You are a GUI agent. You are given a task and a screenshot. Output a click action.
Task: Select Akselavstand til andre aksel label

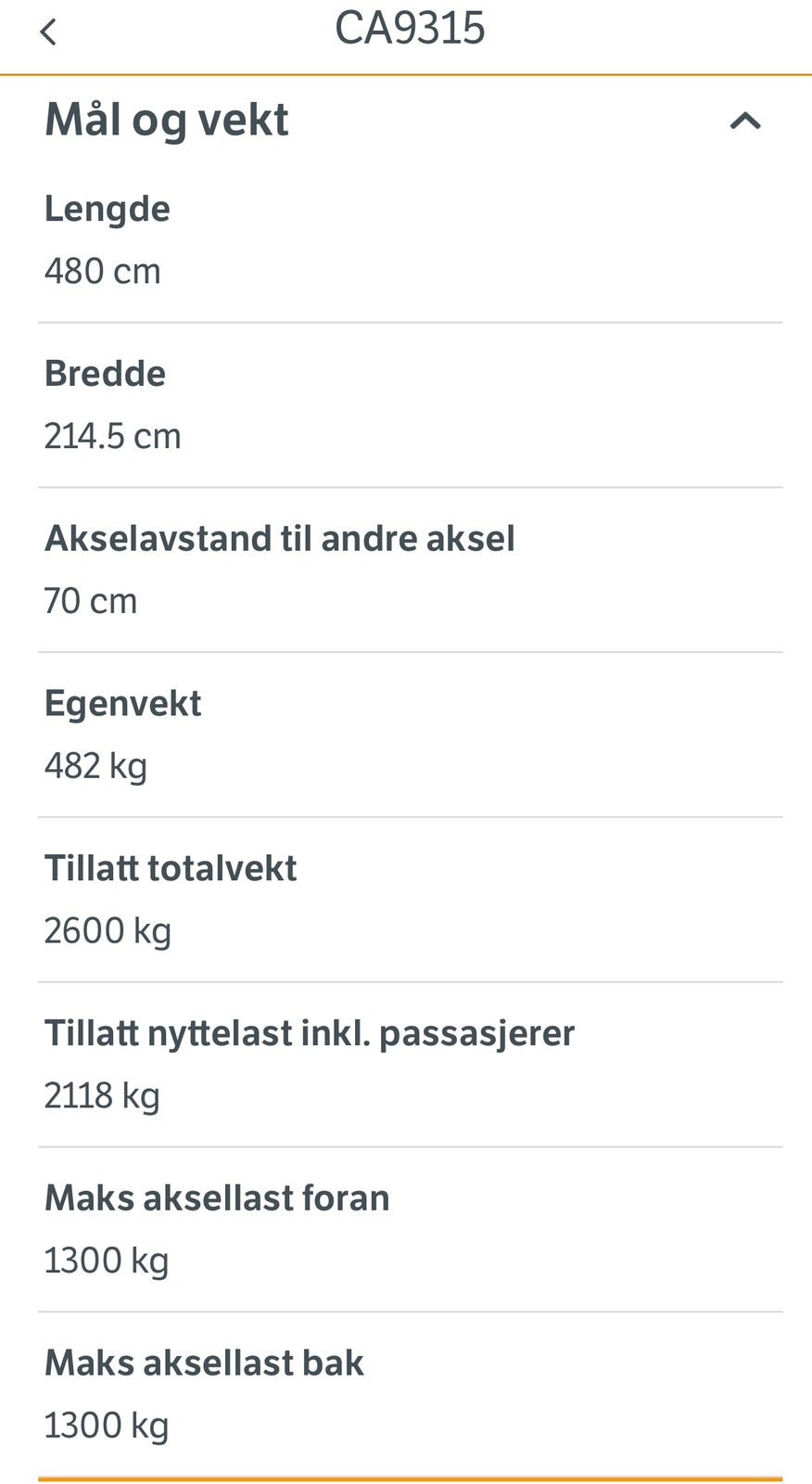[280, 539]
